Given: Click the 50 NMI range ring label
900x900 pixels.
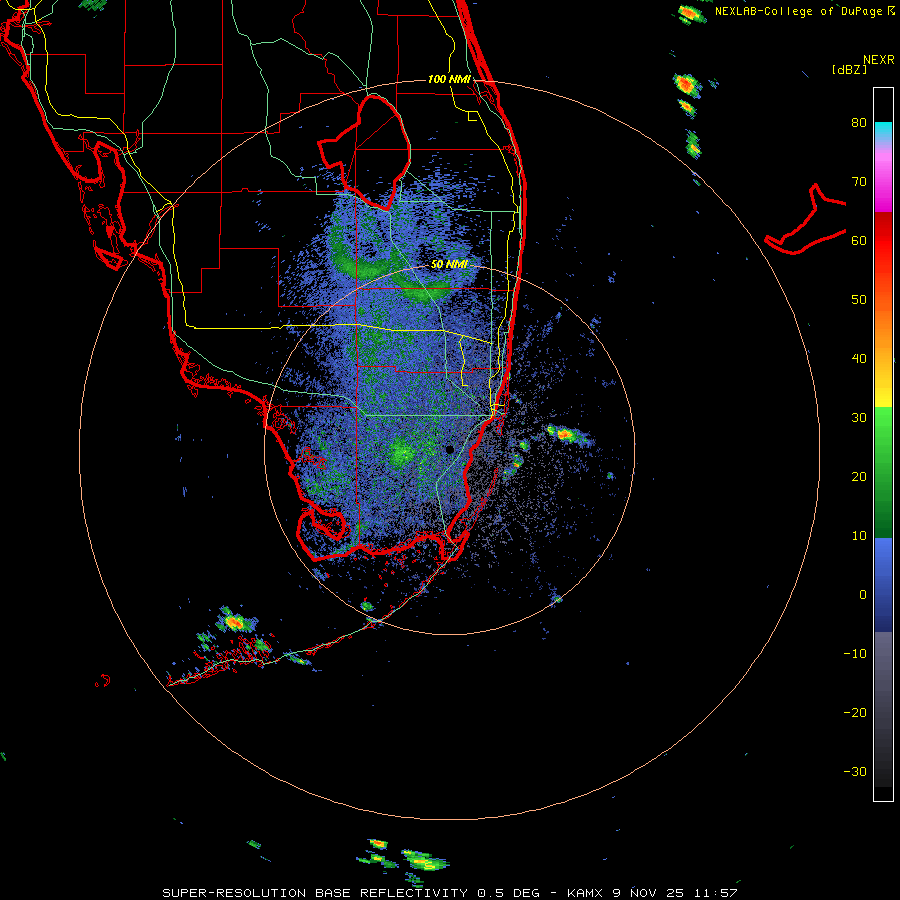Looking at the screenshot, I should [449, 265].
